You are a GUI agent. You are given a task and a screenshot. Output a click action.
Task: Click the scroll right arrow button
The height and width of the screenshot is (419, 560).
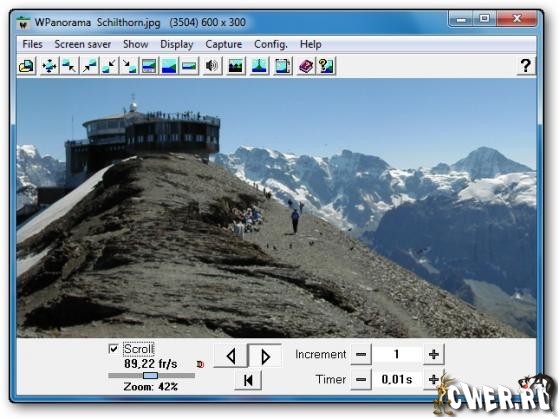pos(265,356)
